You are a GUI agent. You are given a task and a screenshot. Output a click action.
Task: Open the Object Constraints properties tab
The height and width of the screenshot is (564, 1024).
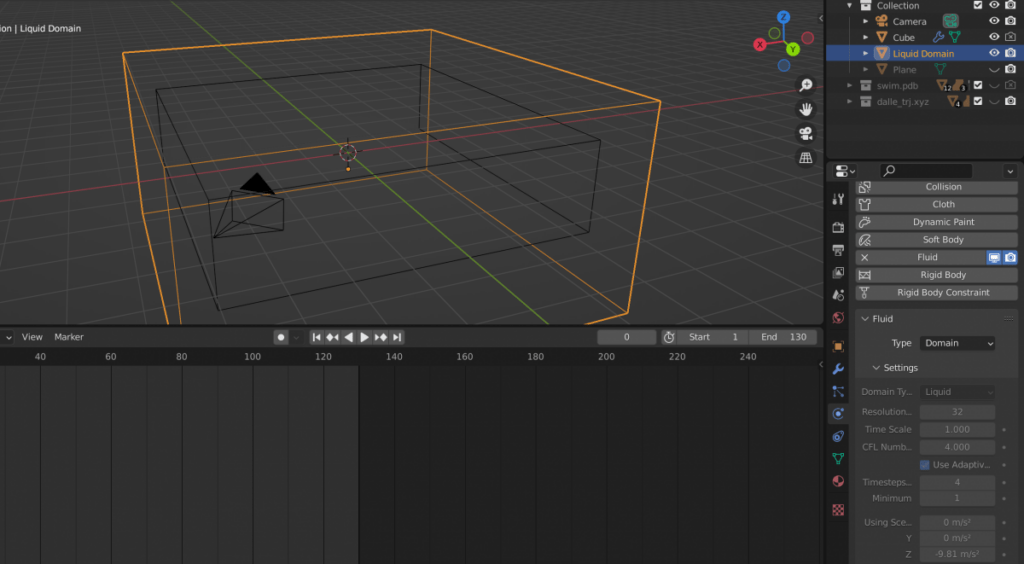pos(839,436)
